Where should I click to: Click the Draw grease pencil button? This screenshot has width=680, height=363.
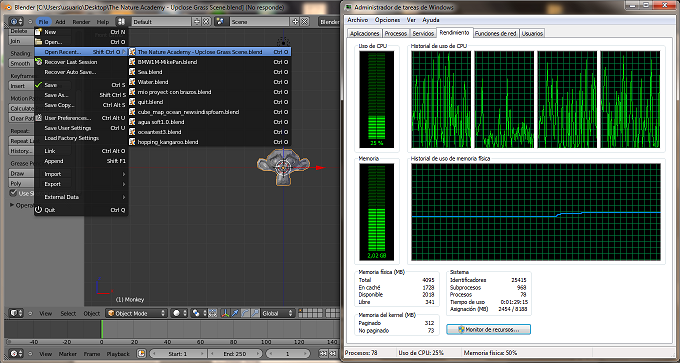21,173
